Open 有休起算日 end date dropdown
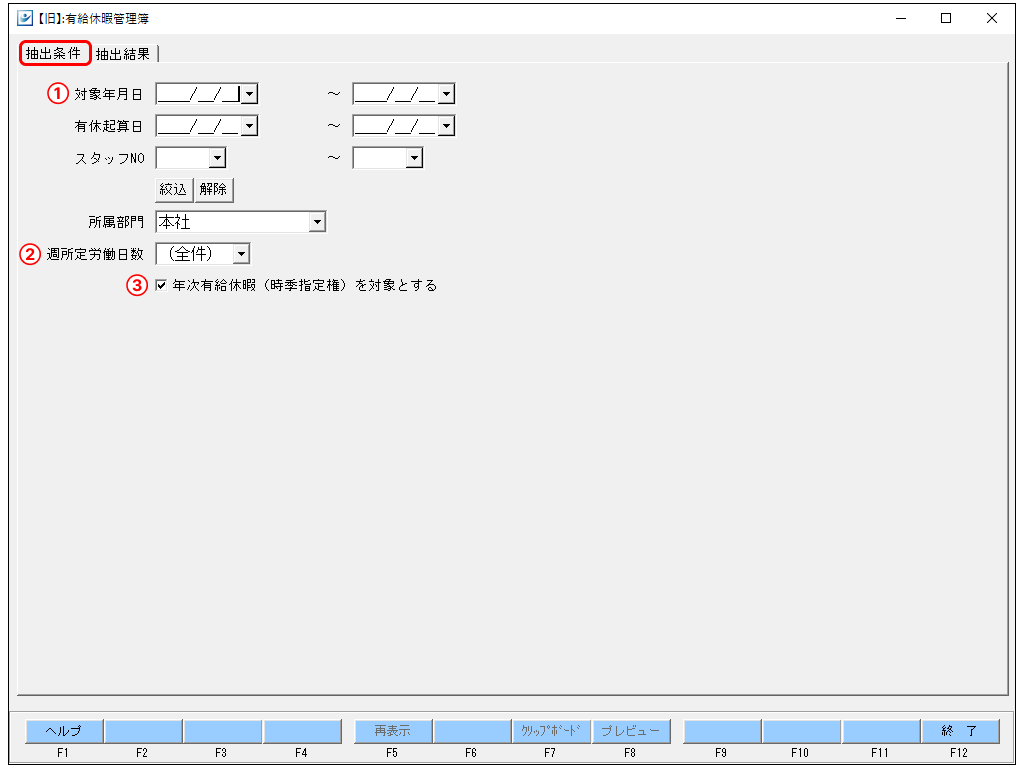This screenshot has height=768, width=1024. 446,125
